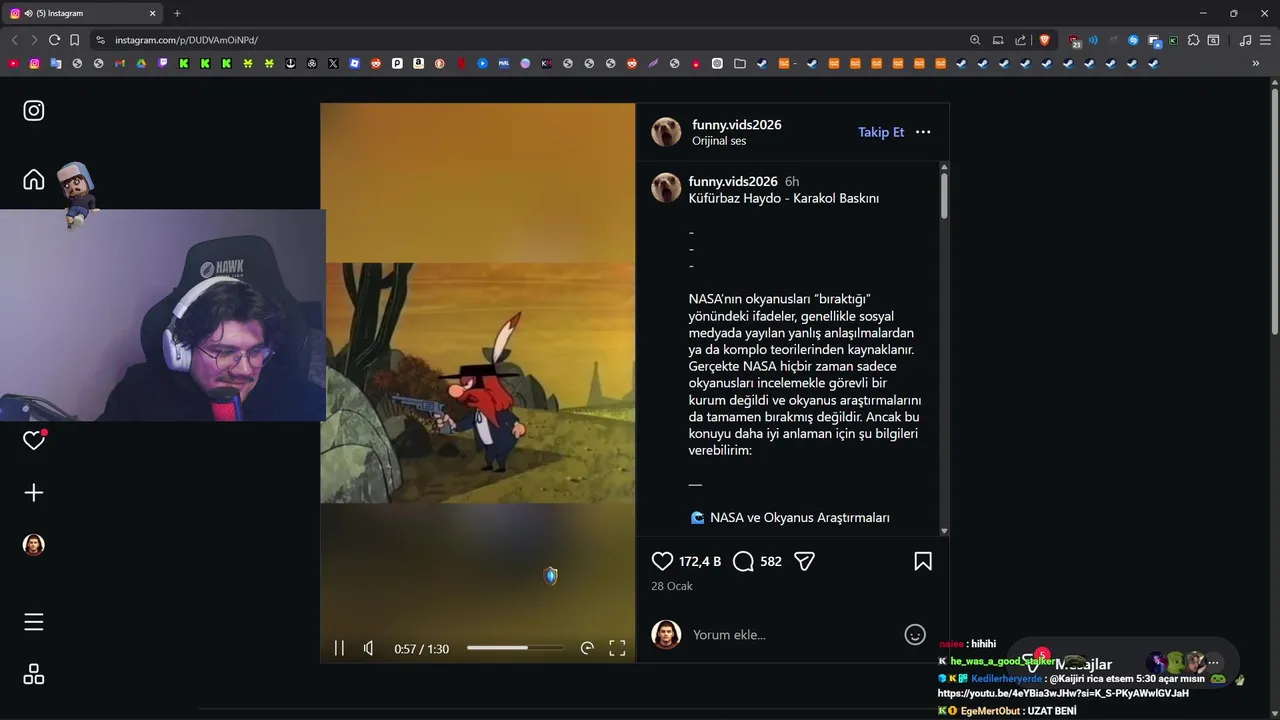Click the poster avatar in the post header
Screen dimensions: 1280x720
[666, 132]
